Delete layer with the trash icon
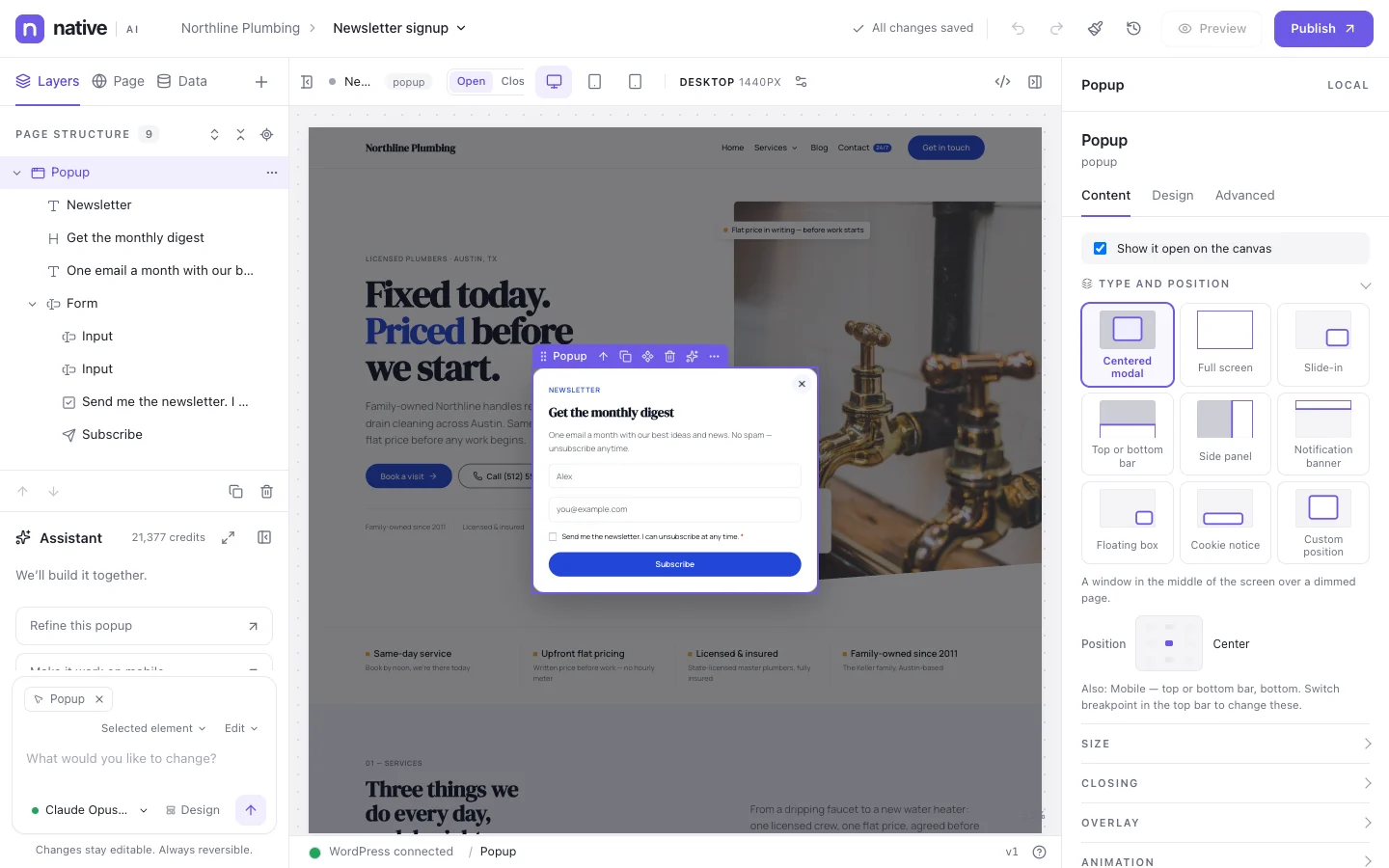This screenshot has height=868, width=1389. tap(266, 492)
